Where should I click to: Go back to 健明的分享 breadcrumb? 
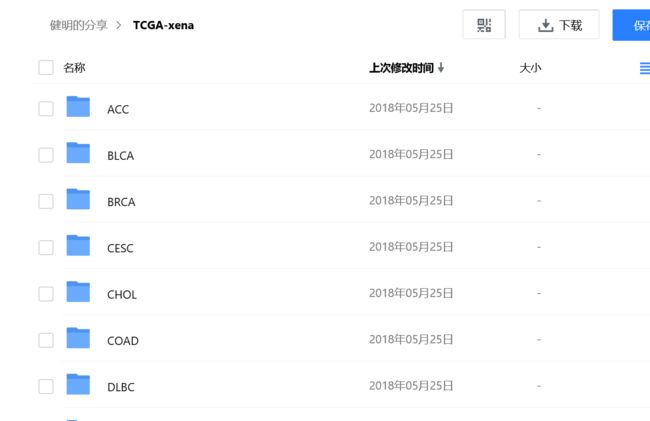(x=78, y=25)
